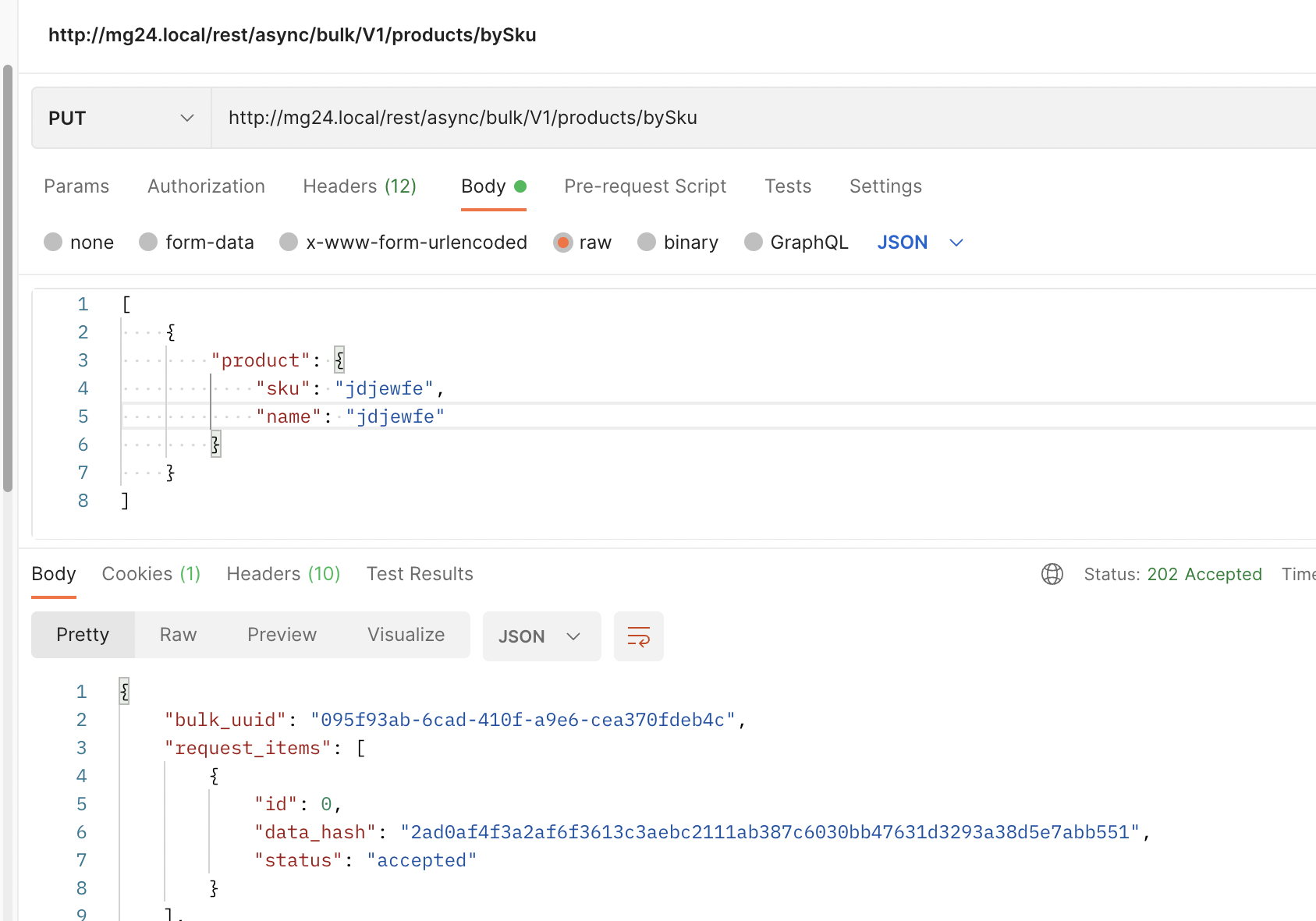The height and width of the screenshot is (921, 1316).
Task: Open the request Settings tab
Action: (x=885, y=186)
